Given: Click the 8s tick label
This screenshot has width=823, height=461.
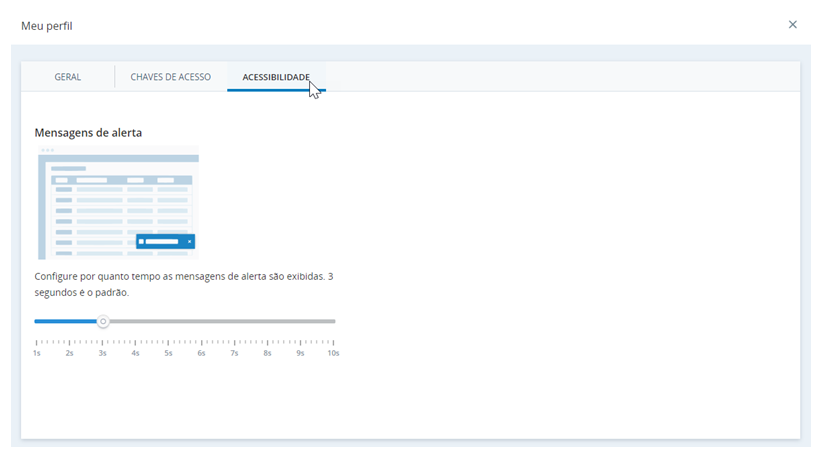Looking at the screenshot, I should coord(267,353).
